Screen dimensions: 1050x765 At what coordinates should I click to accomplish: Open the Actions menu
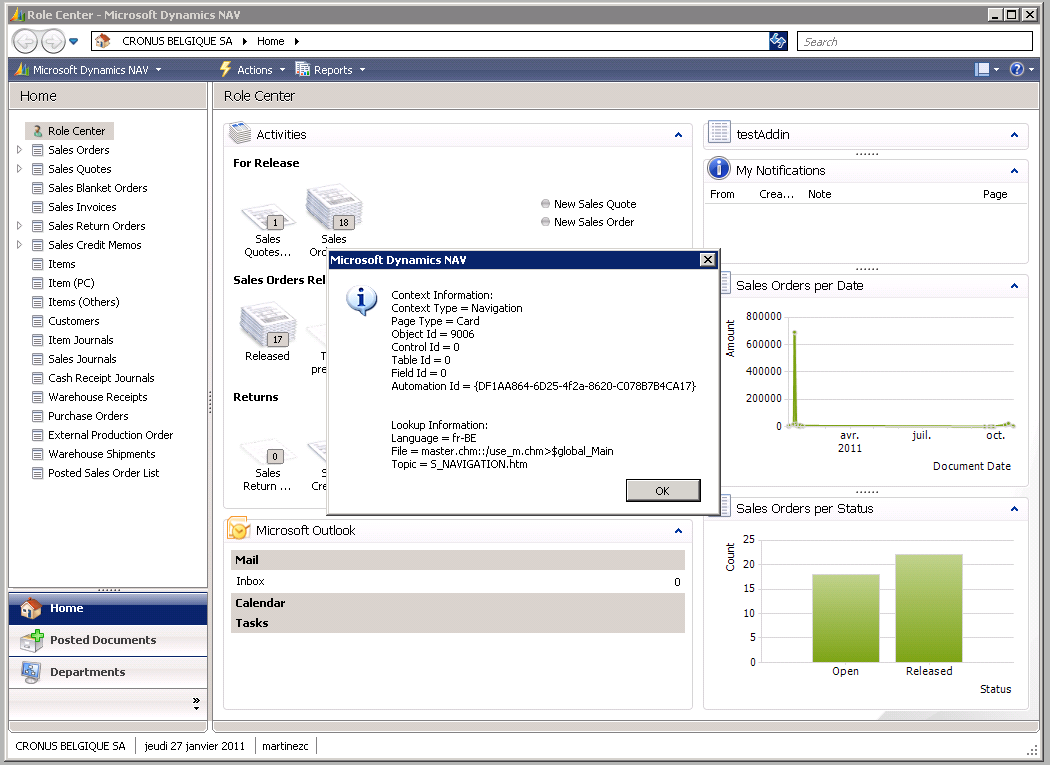[254, 70]
